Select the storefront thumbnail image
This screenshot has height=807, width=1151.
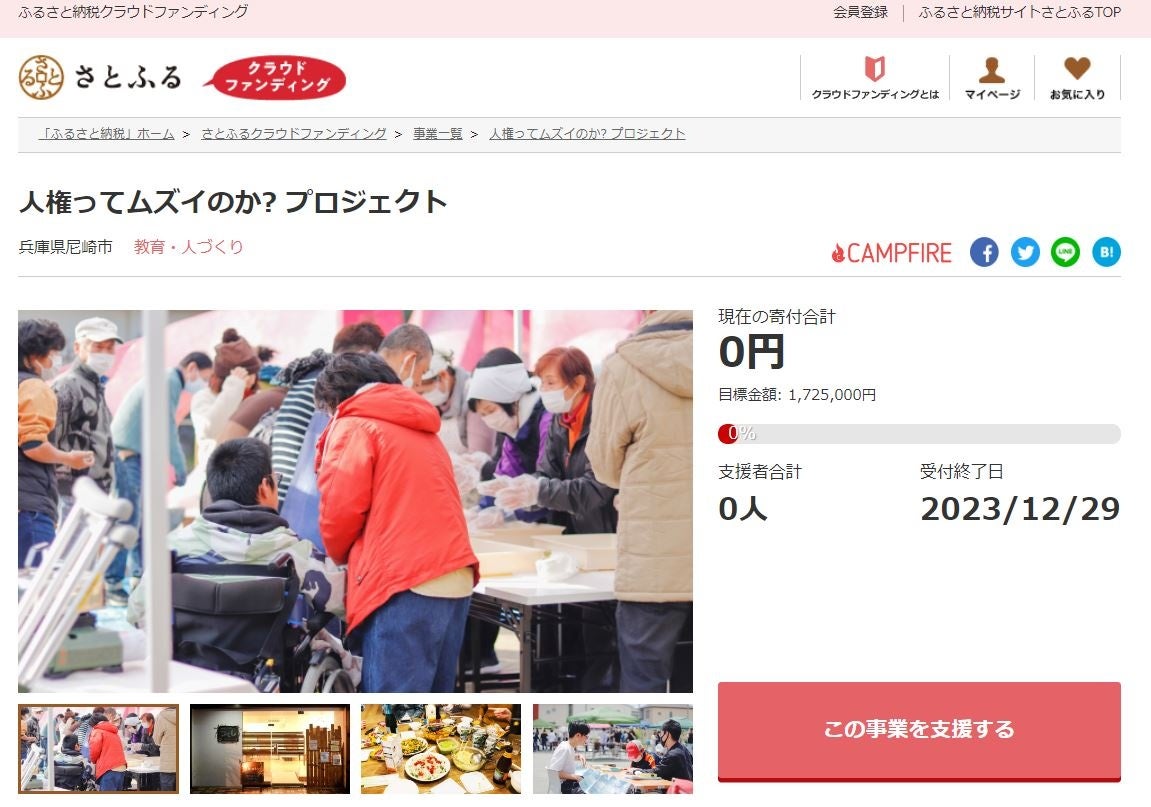coord(269,749)
